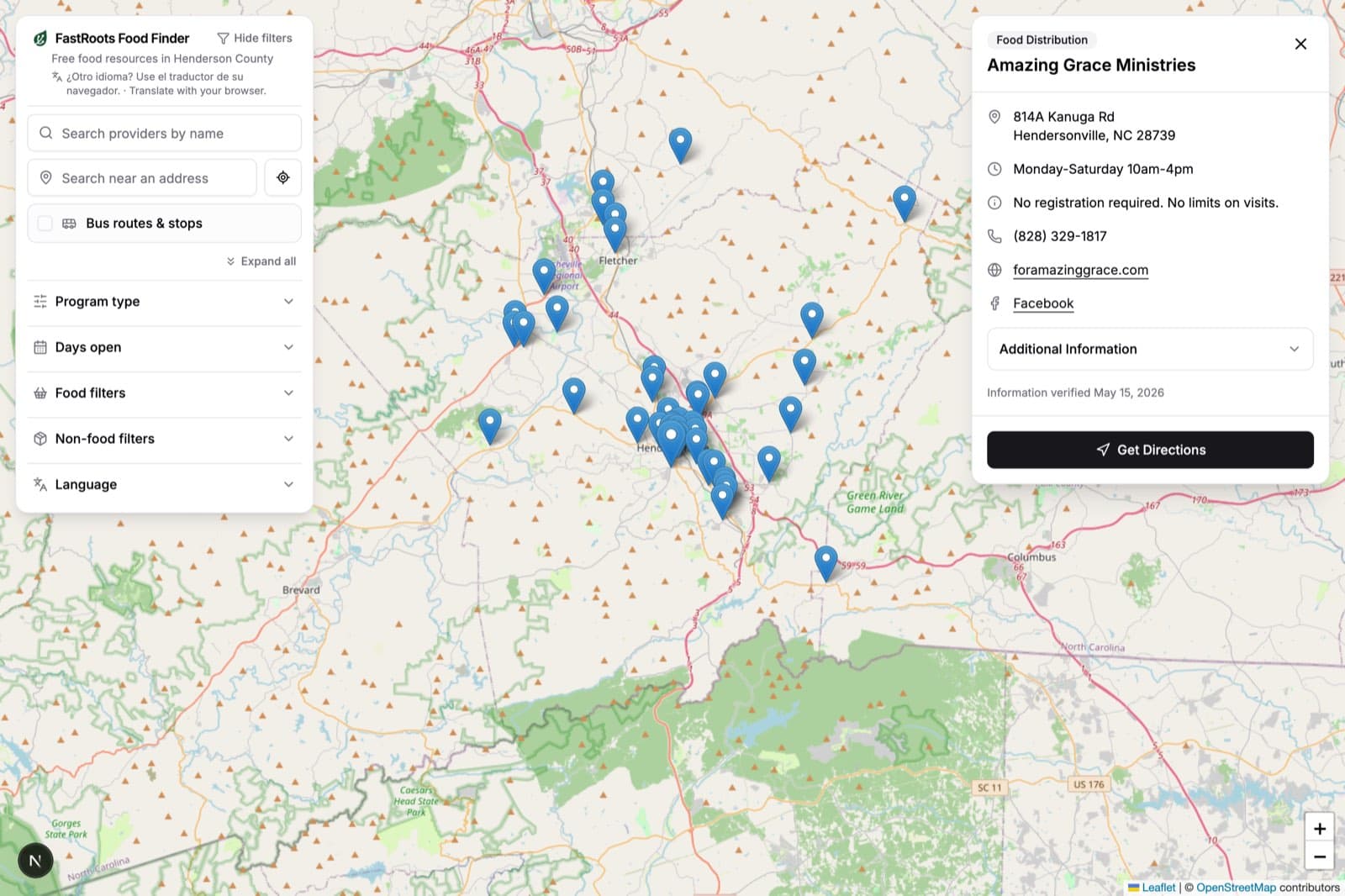Viewport: 1345px width, 896px height.
Task: Click the Brevard town label on map
Action: [x=301, y=590]
